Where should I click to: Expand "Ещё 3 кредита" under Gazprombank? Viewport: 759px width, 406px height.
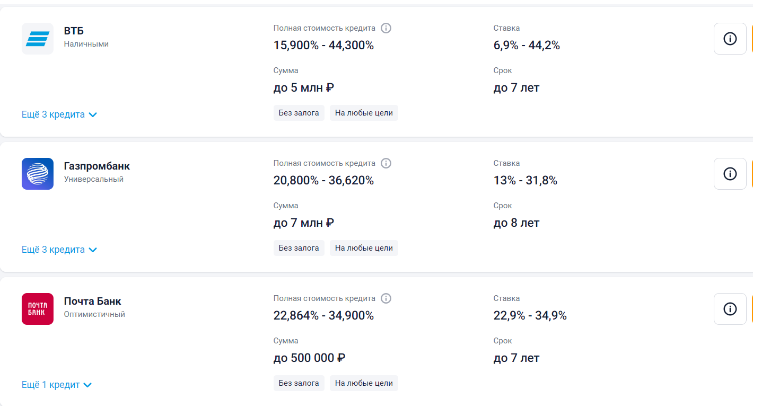point(59,249)
